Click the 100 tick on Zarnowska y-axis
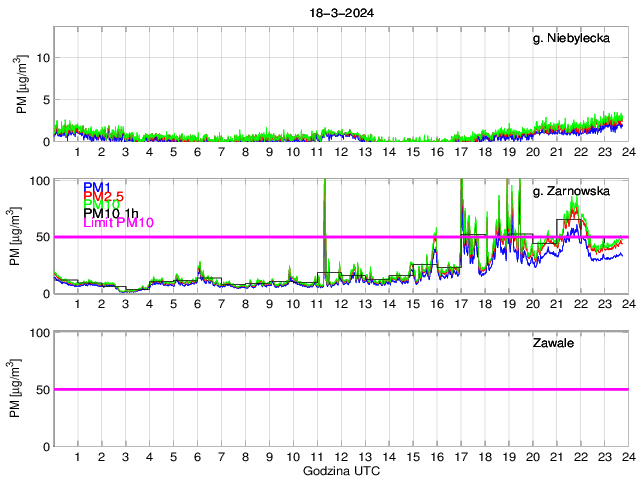This screenshot has width=640, height=480. pyautogui.click(x=40, y=180)
